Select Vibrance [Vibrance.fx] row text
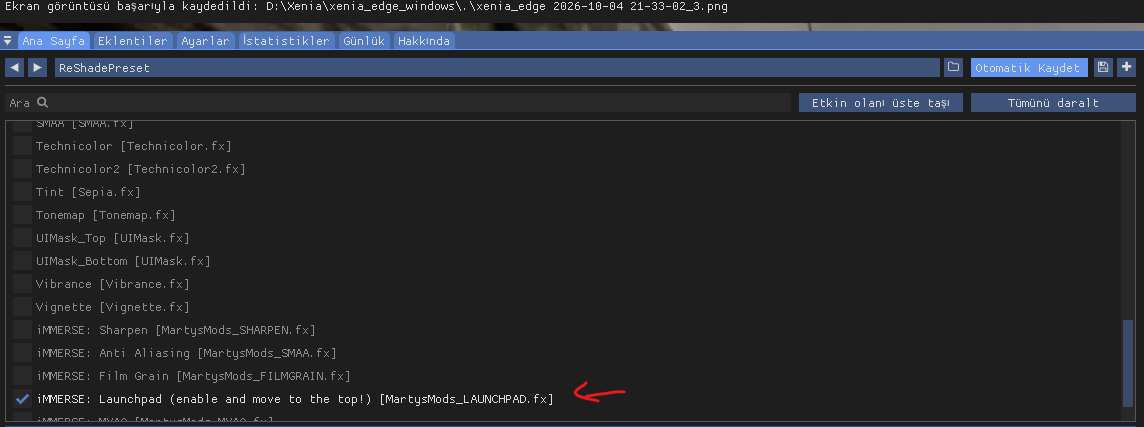1144x427 pixels. (x=113, y=284)
